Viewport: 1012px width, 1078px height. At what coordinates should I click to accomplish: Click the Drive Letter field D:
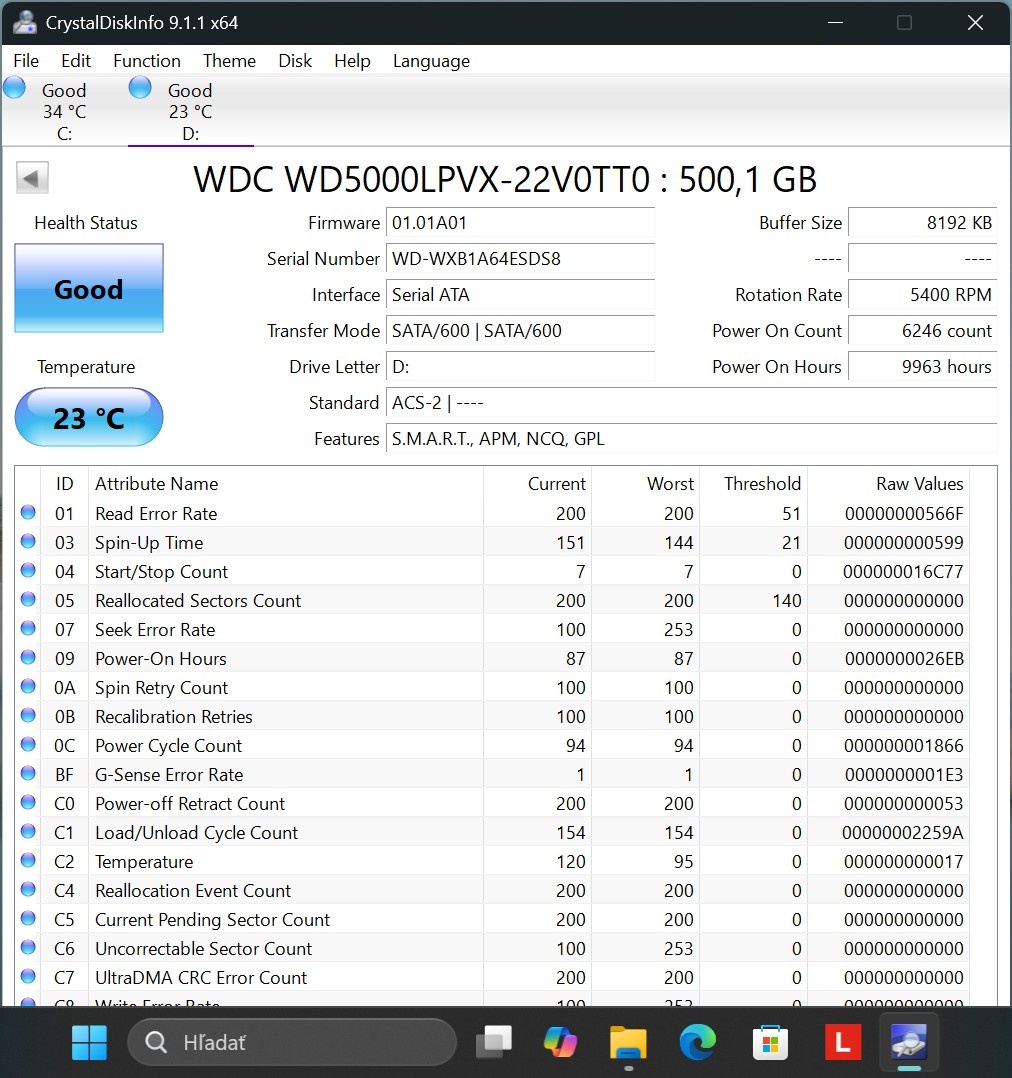tap(520, 366)
